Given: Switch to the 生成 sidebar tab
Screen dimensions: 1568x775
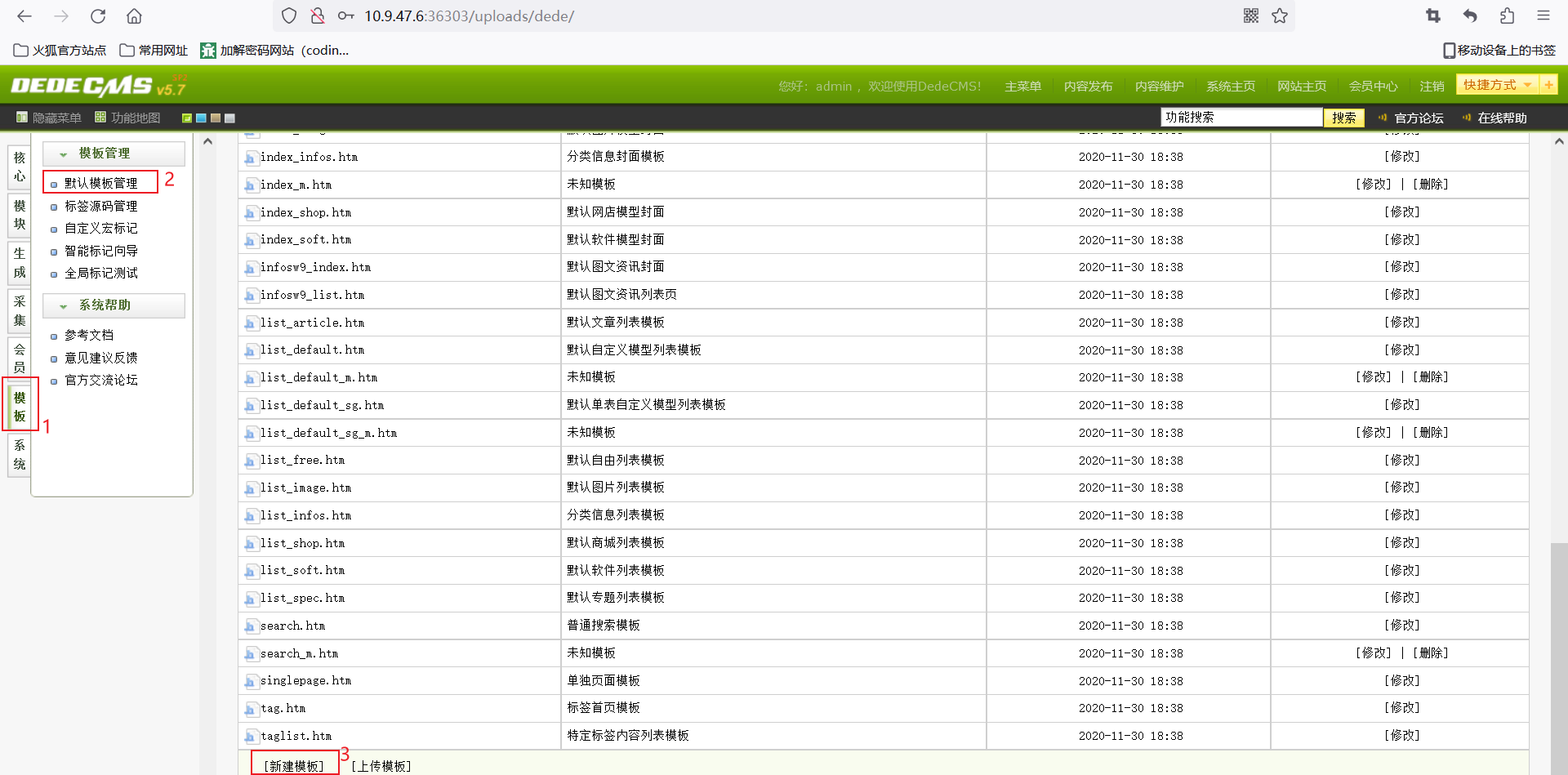Looking at the screenshot, I should (20, 263).
